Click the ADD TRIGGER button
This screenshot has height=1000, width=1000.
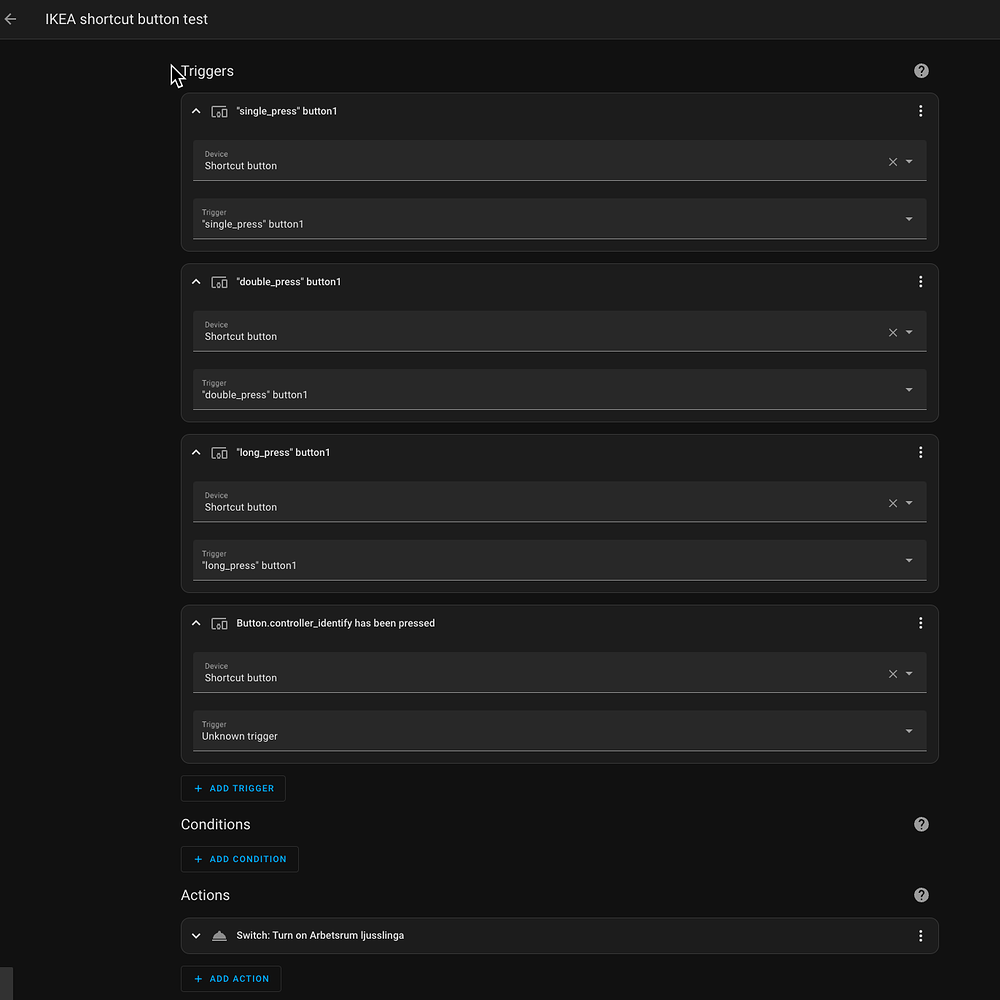tap(233, 788)
